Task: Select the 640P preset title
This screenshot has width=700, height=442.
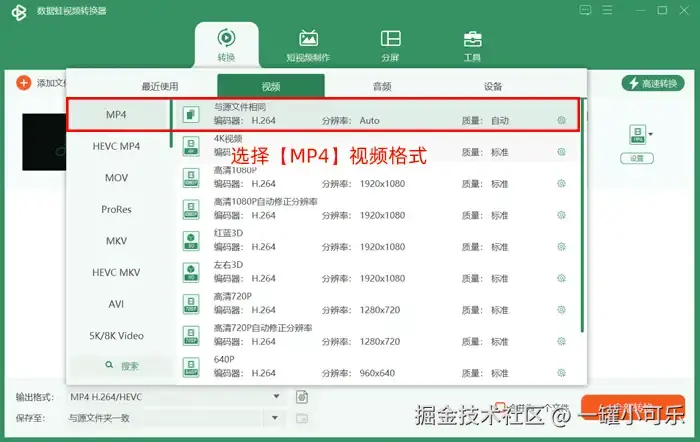Action: coord(224,359)
